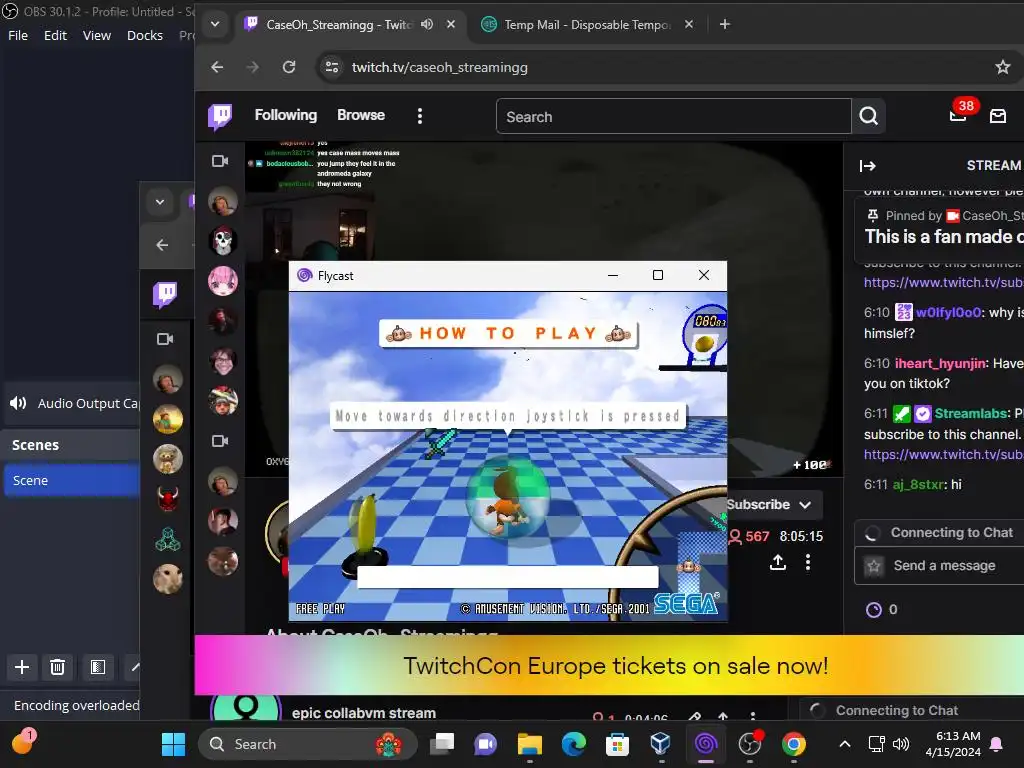This screenshot has width=1024, height=768.
Task: Mute the CaseOh_Streamingg tab audio icon
Action: click(427, 24)
